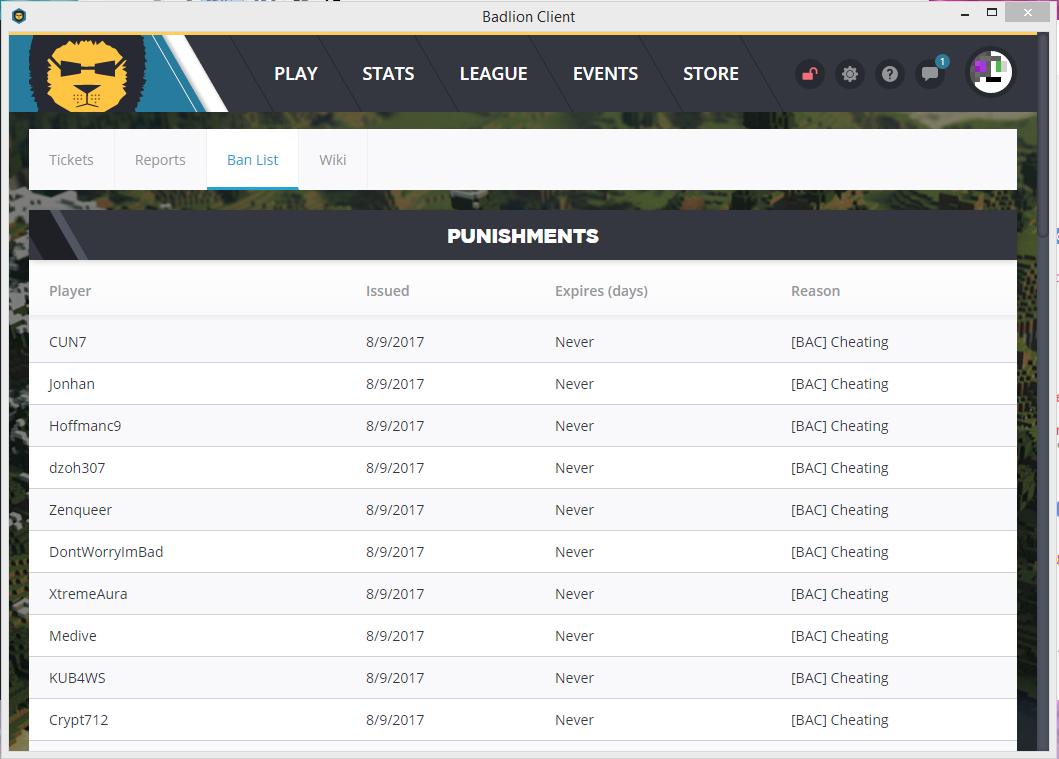Close the Badlion Client window
1059x759 pixels.
click(x=1028, y=13)
